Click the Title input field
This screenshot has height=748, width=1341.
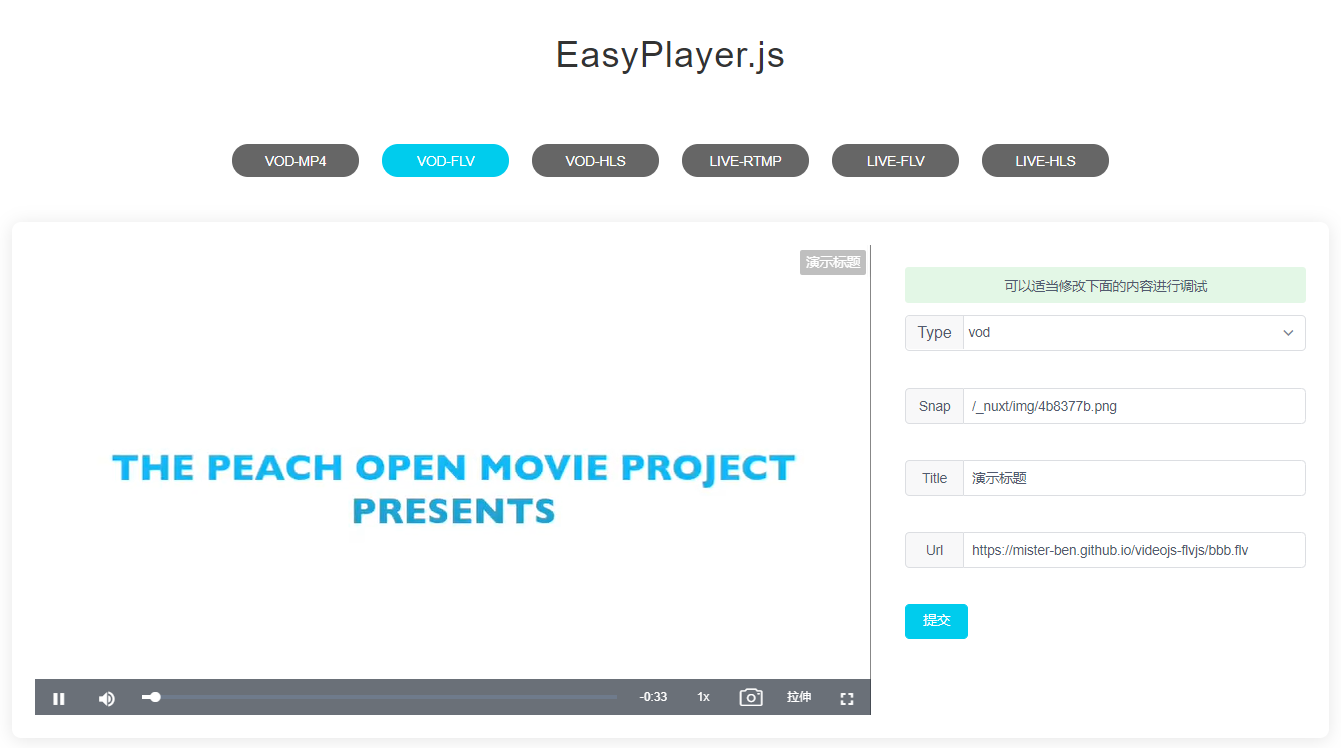(1134, 478)
